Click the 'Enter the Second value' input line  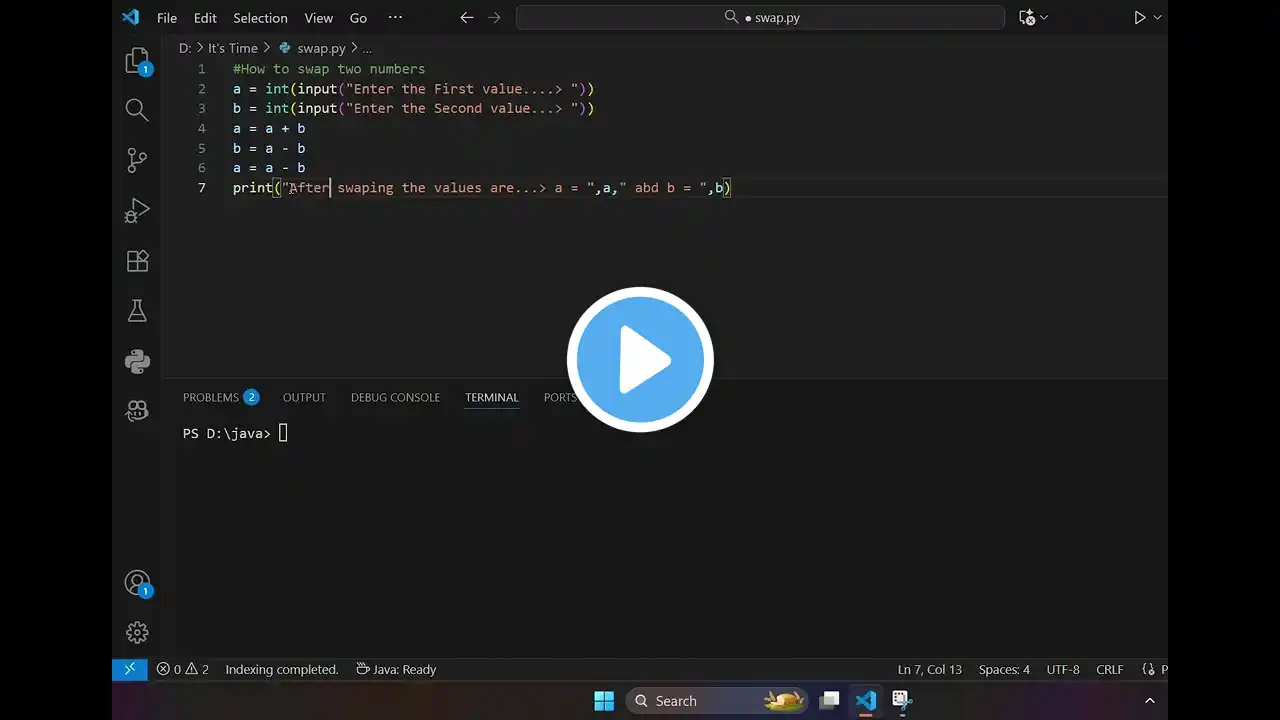pos(413,108)
